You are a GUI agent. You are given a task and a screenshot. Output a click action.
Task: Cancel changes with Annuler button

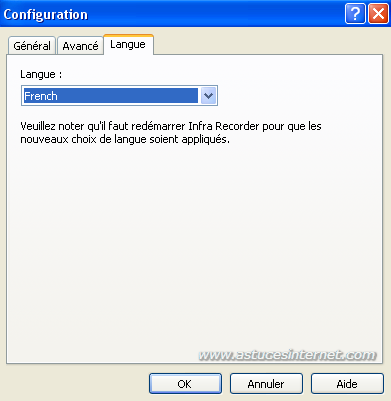[x=266, y=384]
